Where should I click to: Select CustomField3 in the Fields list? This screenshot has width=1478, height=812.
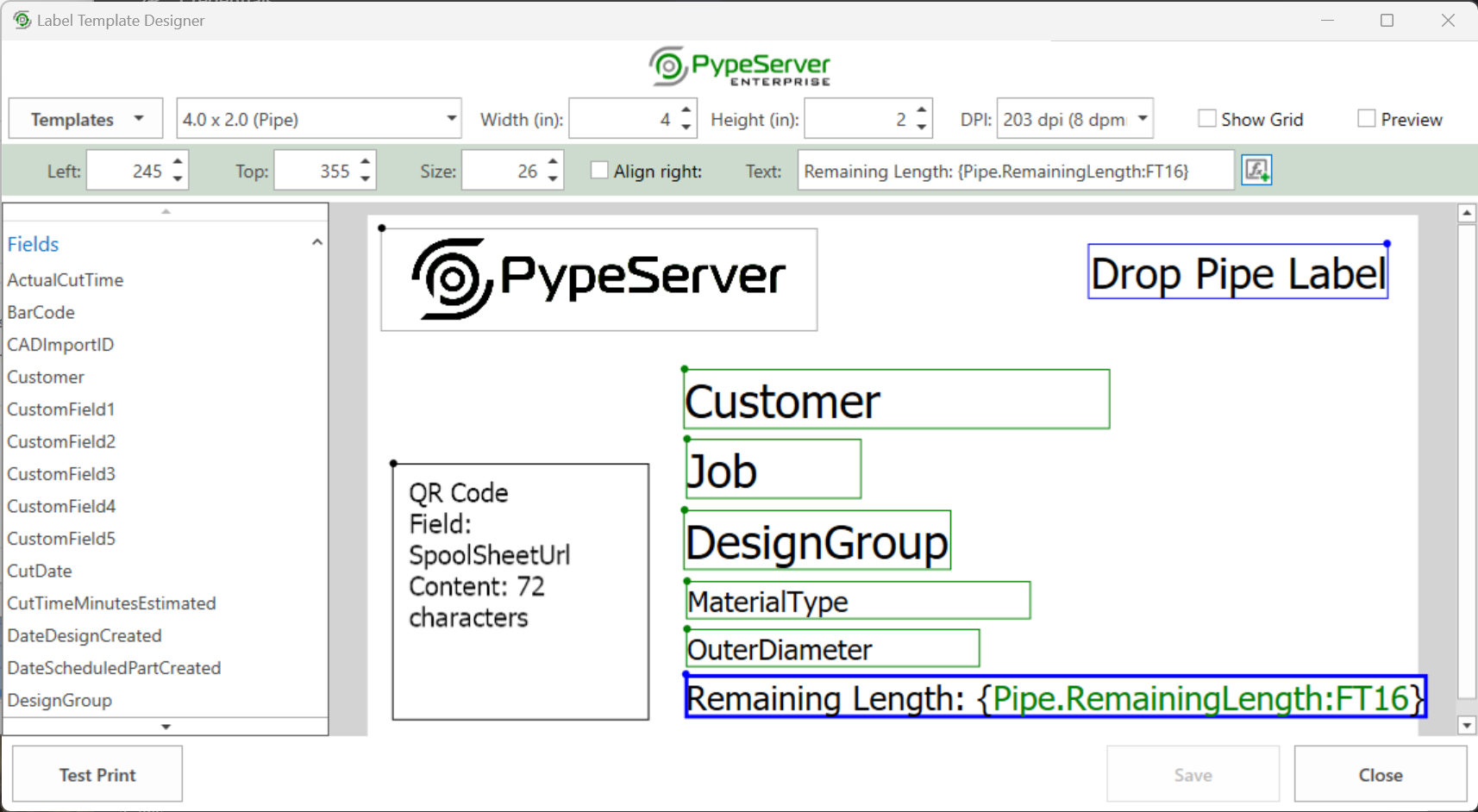pyautogui.click(x=61, y=474)
